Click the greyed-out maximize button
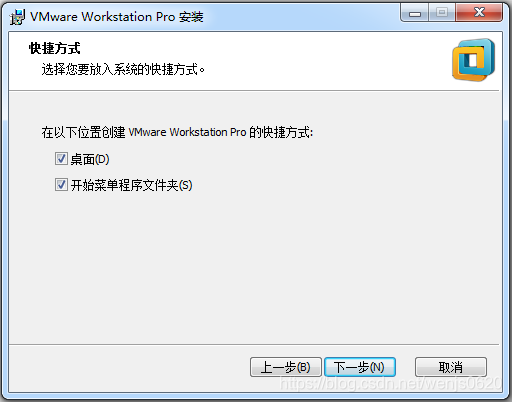Viewport: 512px width, 402px height. (x=442, y=13)
